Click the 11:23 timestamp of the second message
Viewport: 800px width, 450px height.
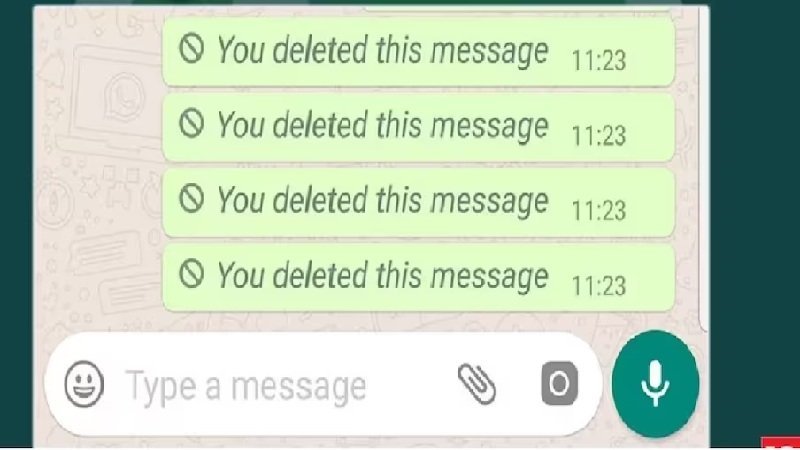[598, 136]
